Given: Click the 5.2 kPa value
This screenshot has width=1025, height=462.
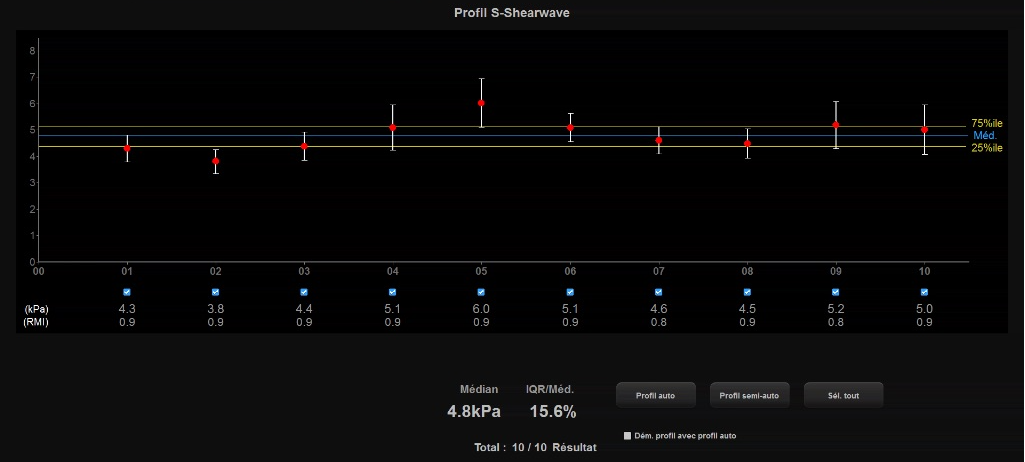Looking at the screenshot, I should [x=835, y=309].
